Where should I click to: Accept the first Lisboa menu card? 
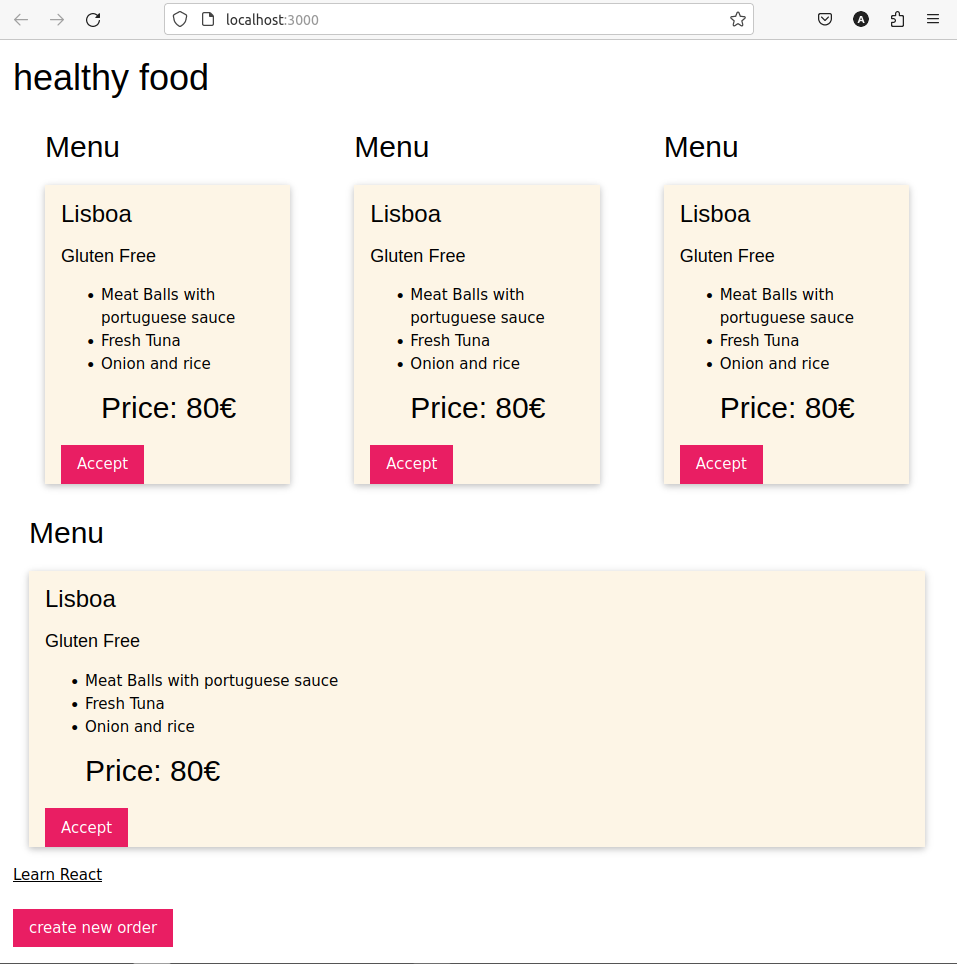point(102,464)
